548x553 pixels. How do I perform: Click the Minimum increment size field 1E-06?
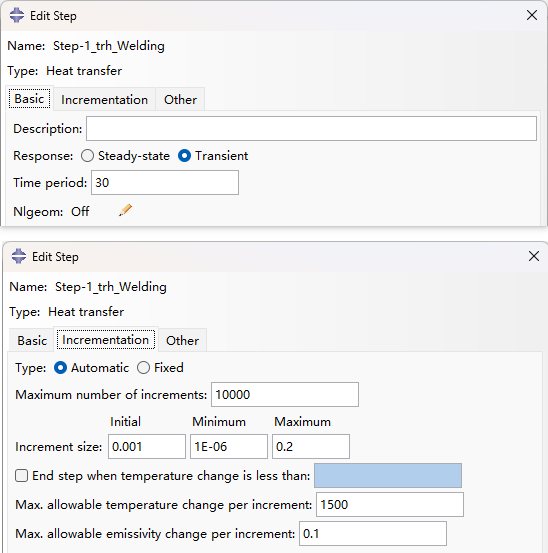click(229, 446)
